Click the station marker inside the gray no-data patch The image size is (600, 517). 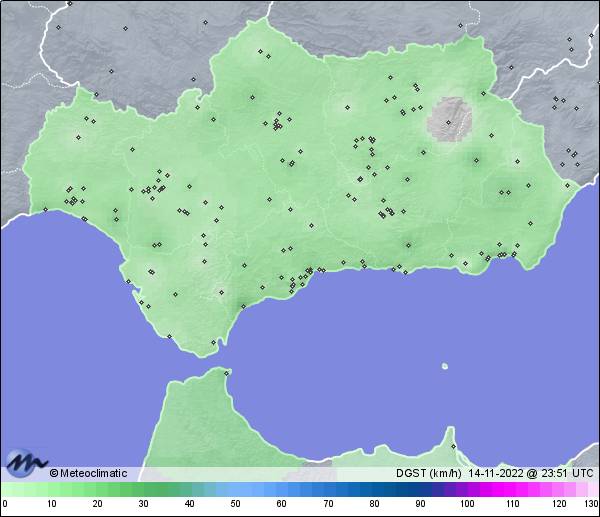click(448, 122)
